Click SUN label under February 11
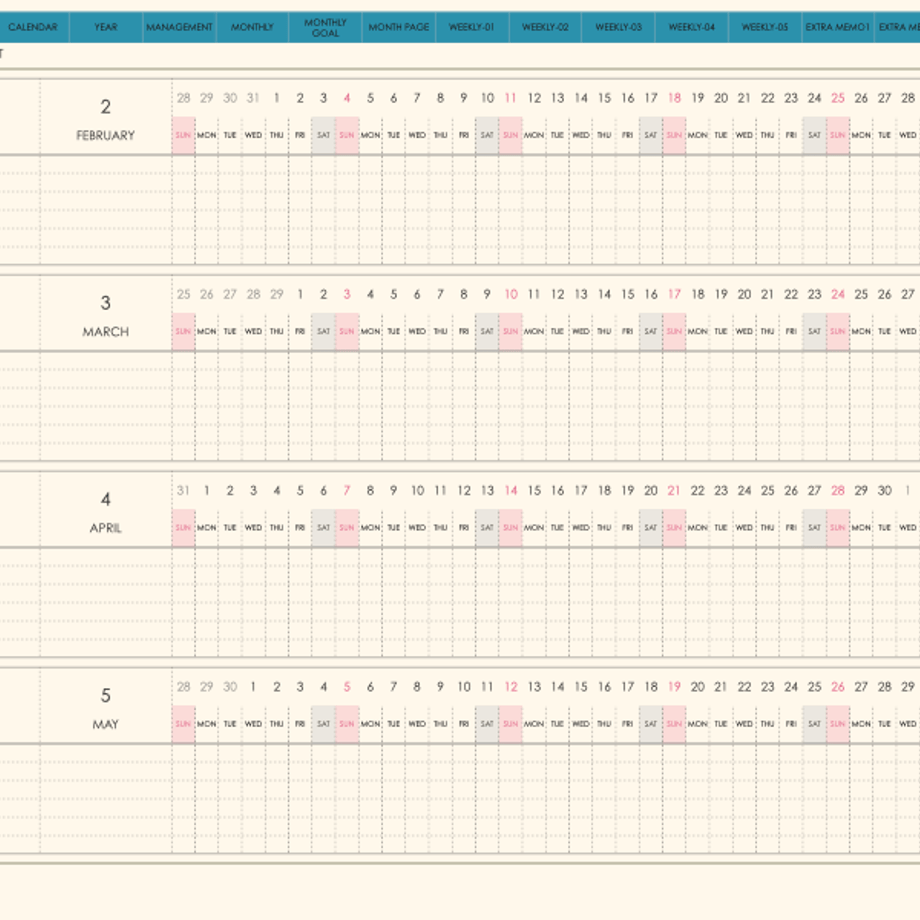 pyautogui.click(x=510, y=136)
